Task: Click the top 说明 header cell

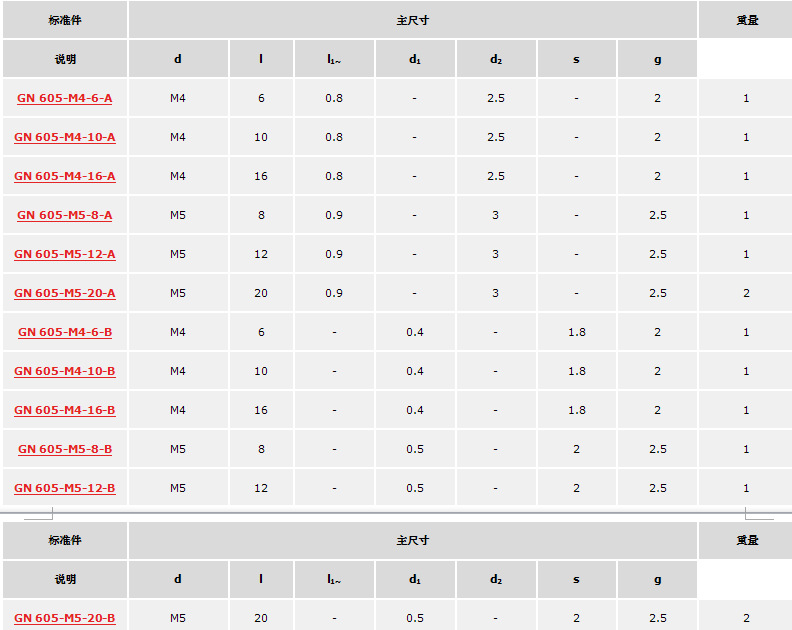Action: (65, 59)
